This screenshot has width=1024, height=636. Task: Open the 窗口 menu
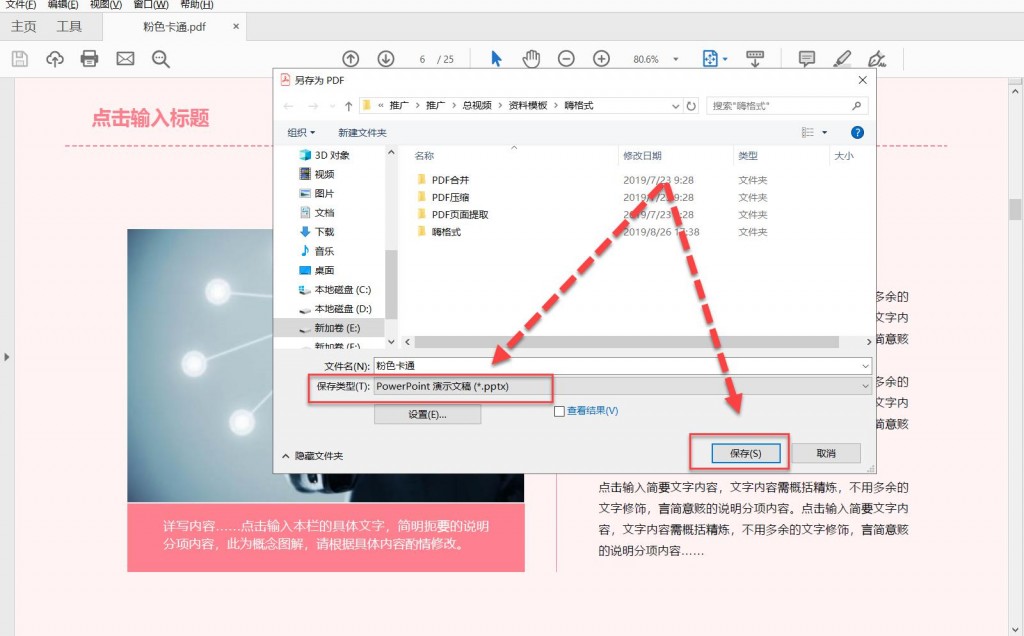point(151,5)
